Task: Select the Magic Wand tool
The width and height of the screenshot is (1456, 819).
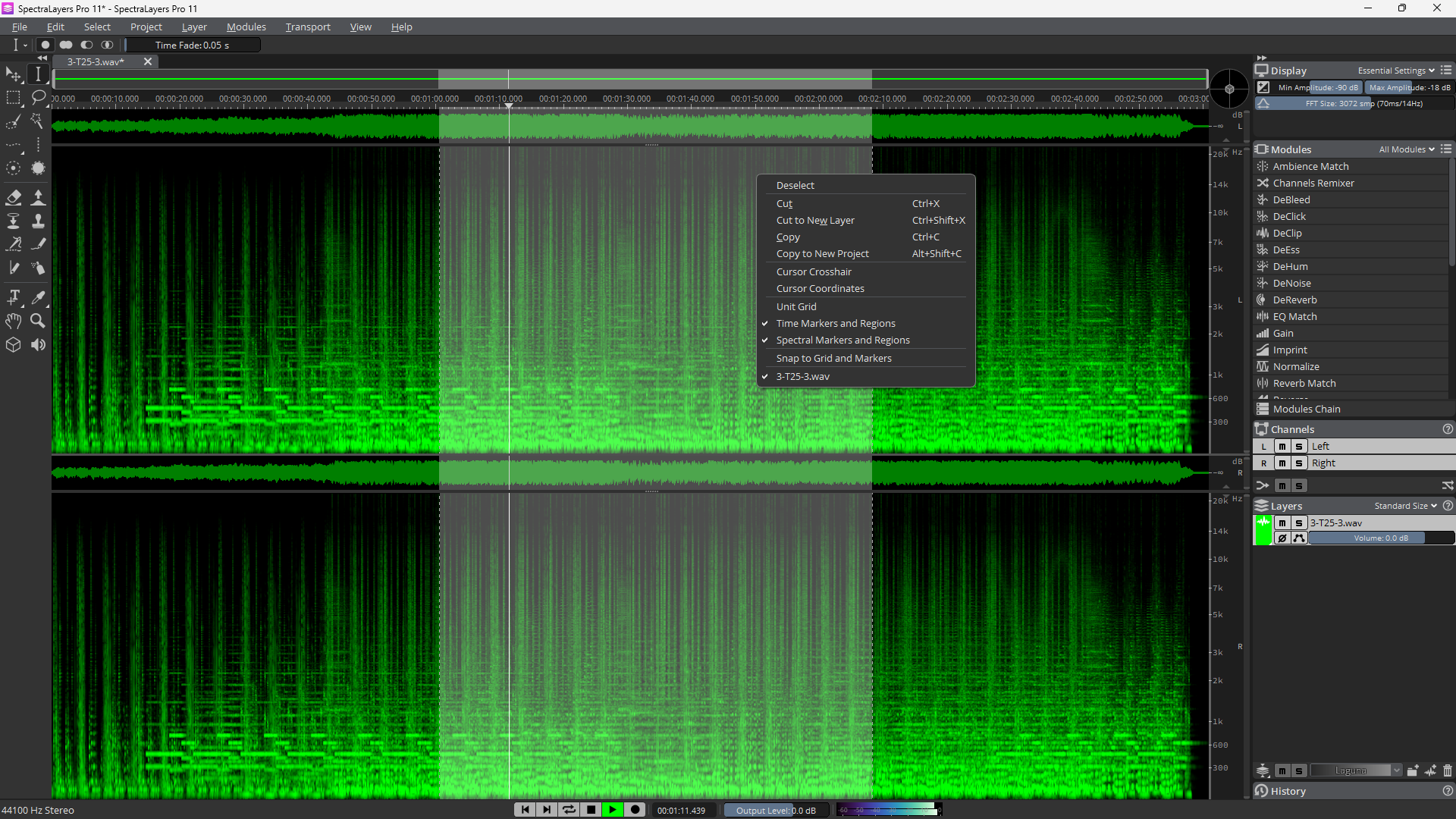Action: (x=38, y=122)
